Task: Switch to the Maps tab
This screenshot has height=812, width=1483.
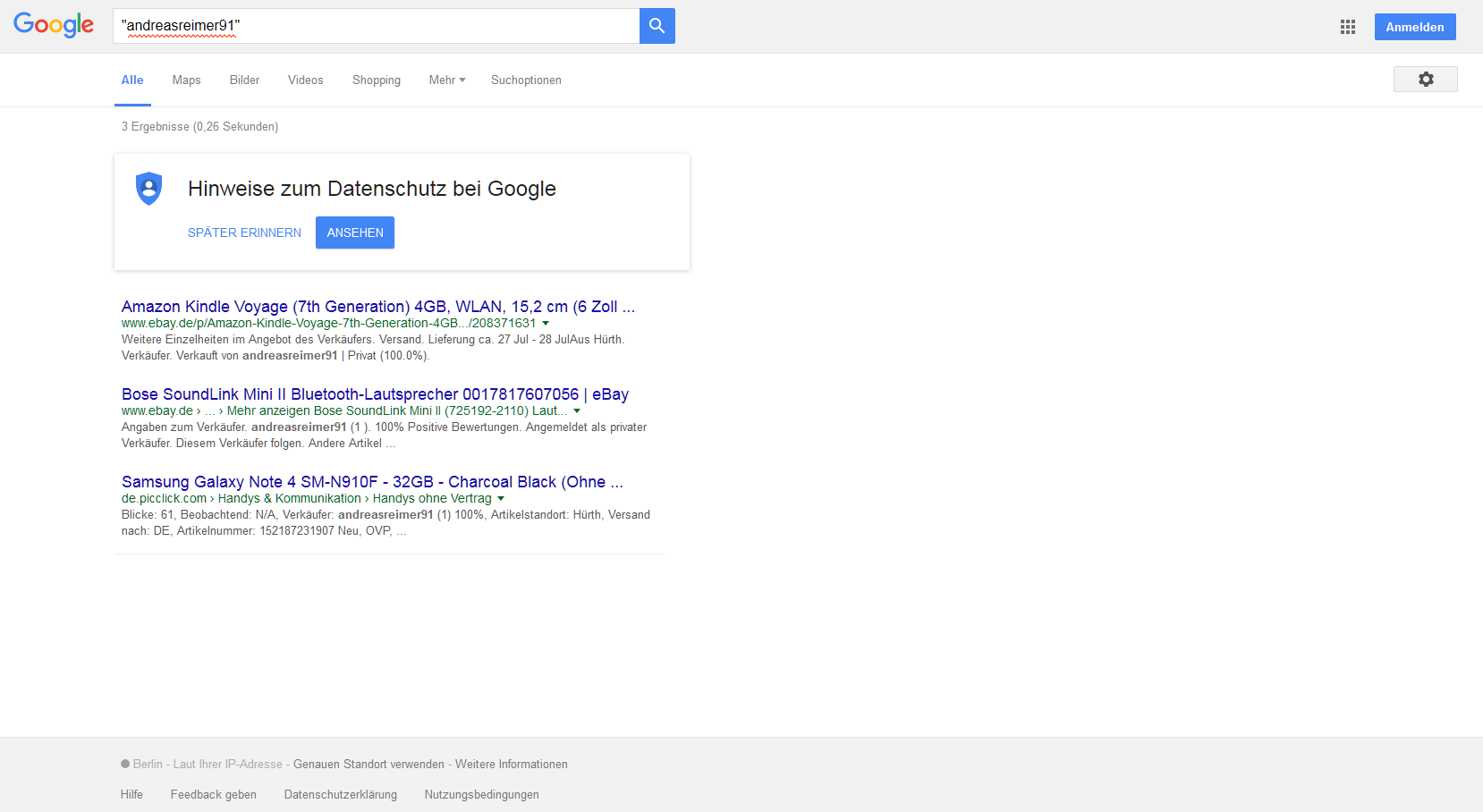Action: [x=186, y=80]
